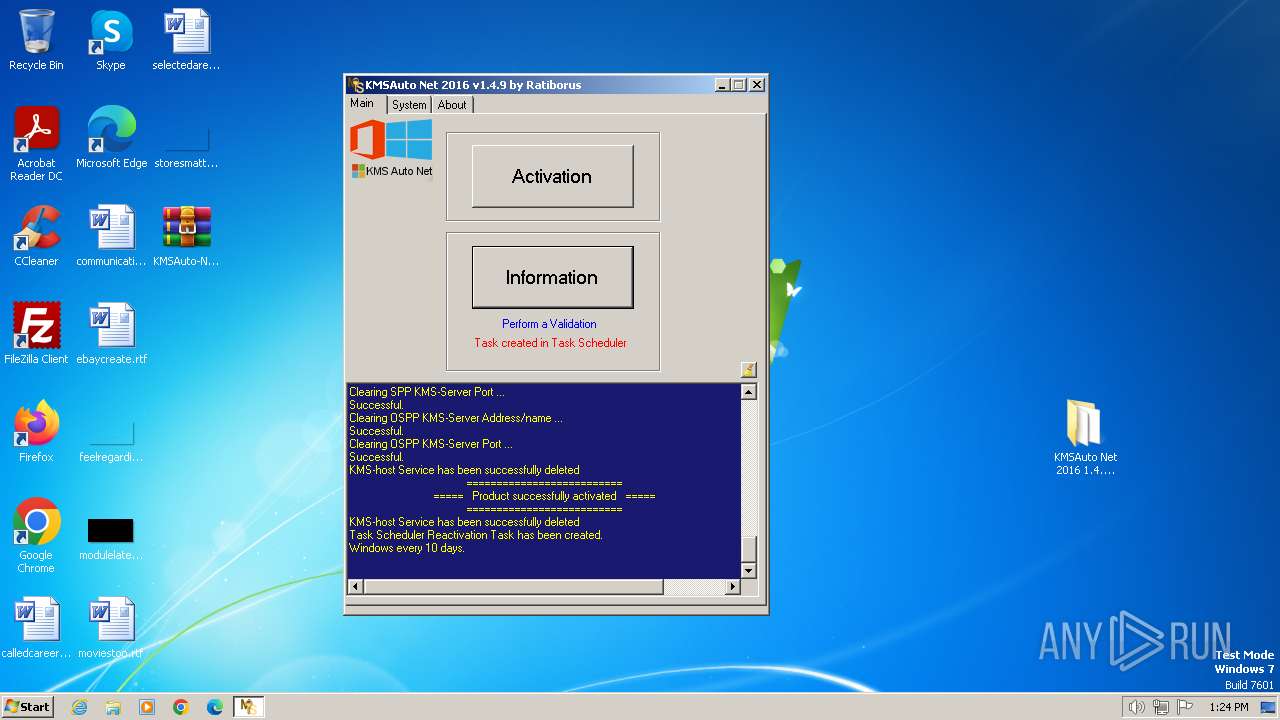Select the FileZilla Client shortcut

click(x=36, y=334)
